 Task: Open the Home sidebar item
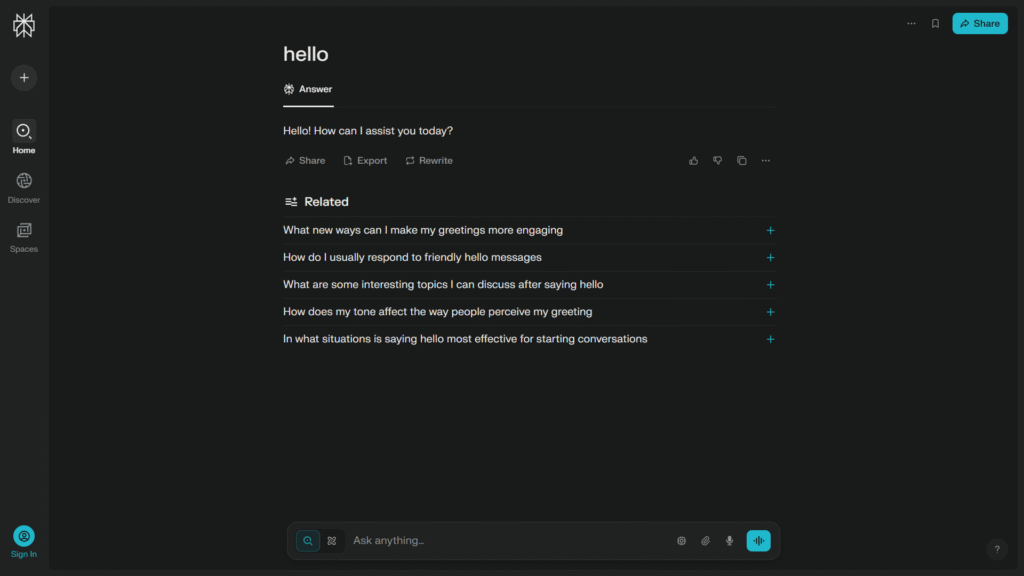(x=24, y=138)
